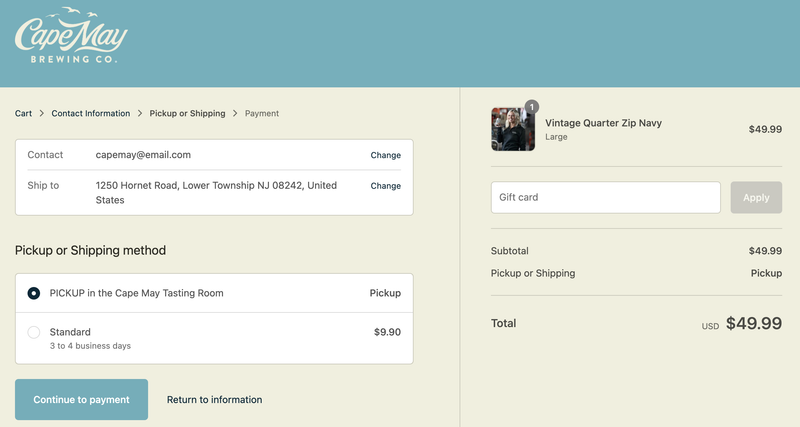This screenshot has height=427, width=800.
Task: Open the Contact Information breadcrumb step
Action: click(x=91, y=113)
